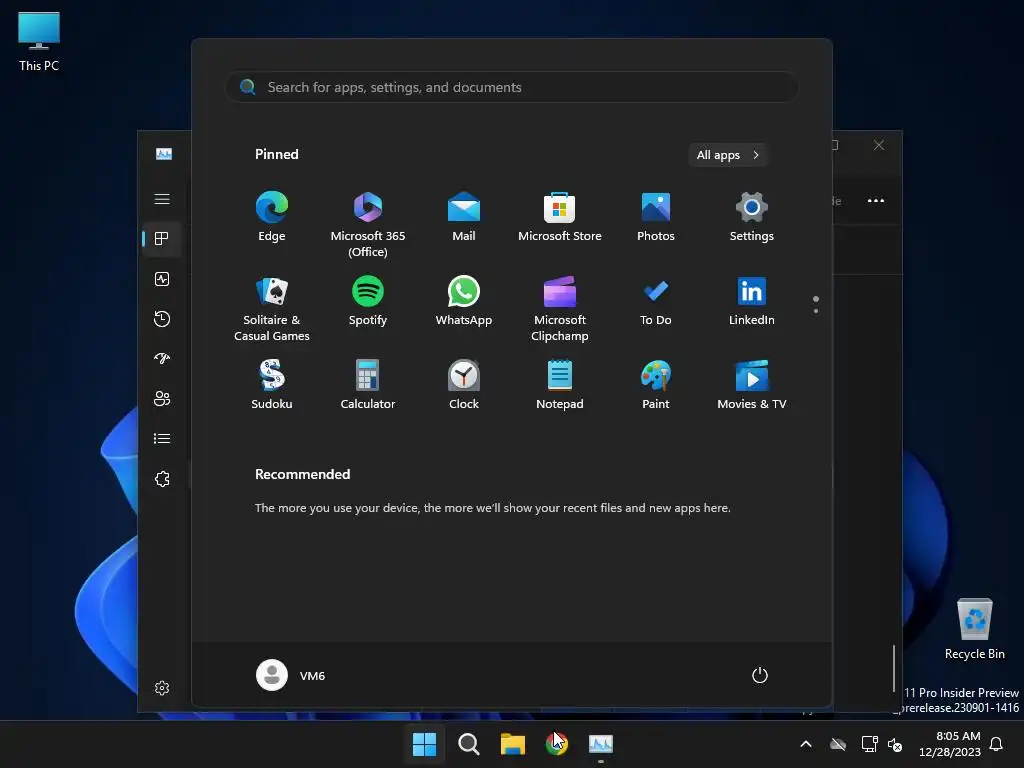
Task: Open File Explorer from taskbar
Action: pos(513,744)
